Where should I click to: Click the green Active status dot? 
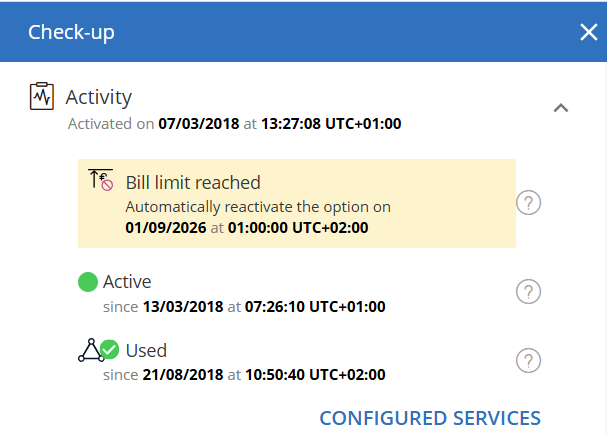[88, 282]
